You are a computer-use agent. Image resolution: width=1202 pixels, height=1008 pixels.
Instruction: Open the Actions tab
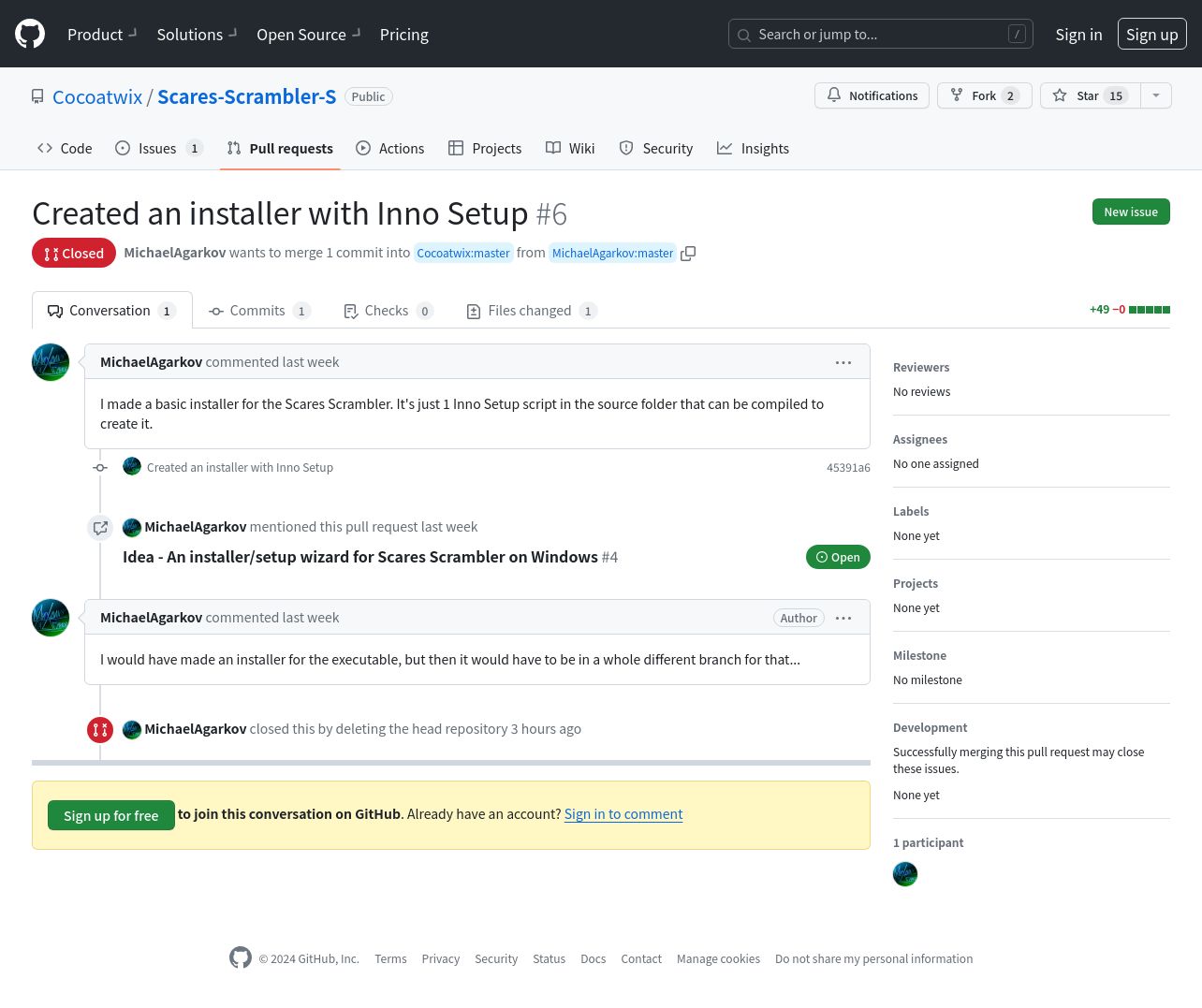click(390, 148)
